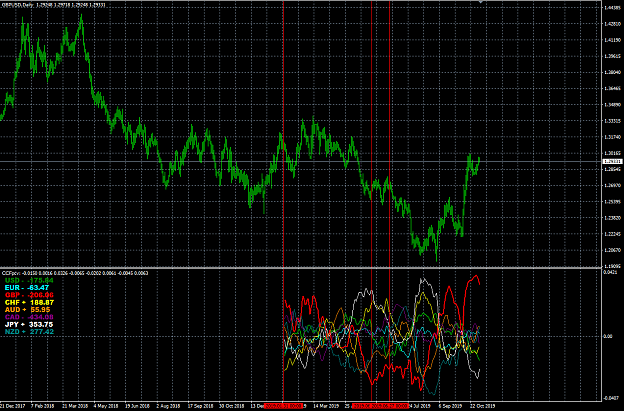The image size is (625, 411).
Task: Click the 4 May 2018 date label
Action: pyautogui.click(x=106, y=406)
